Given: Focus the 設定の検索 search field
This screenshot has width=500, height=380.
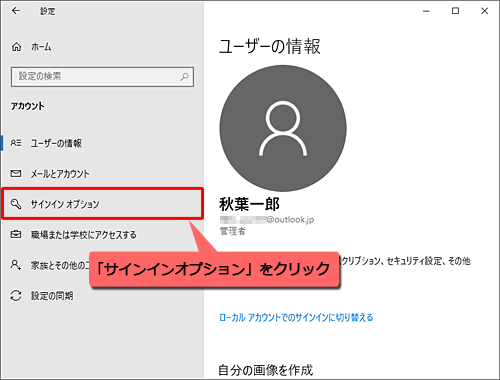Looking at the screenshot, I should pyautogui.click(x=102, y=77).
